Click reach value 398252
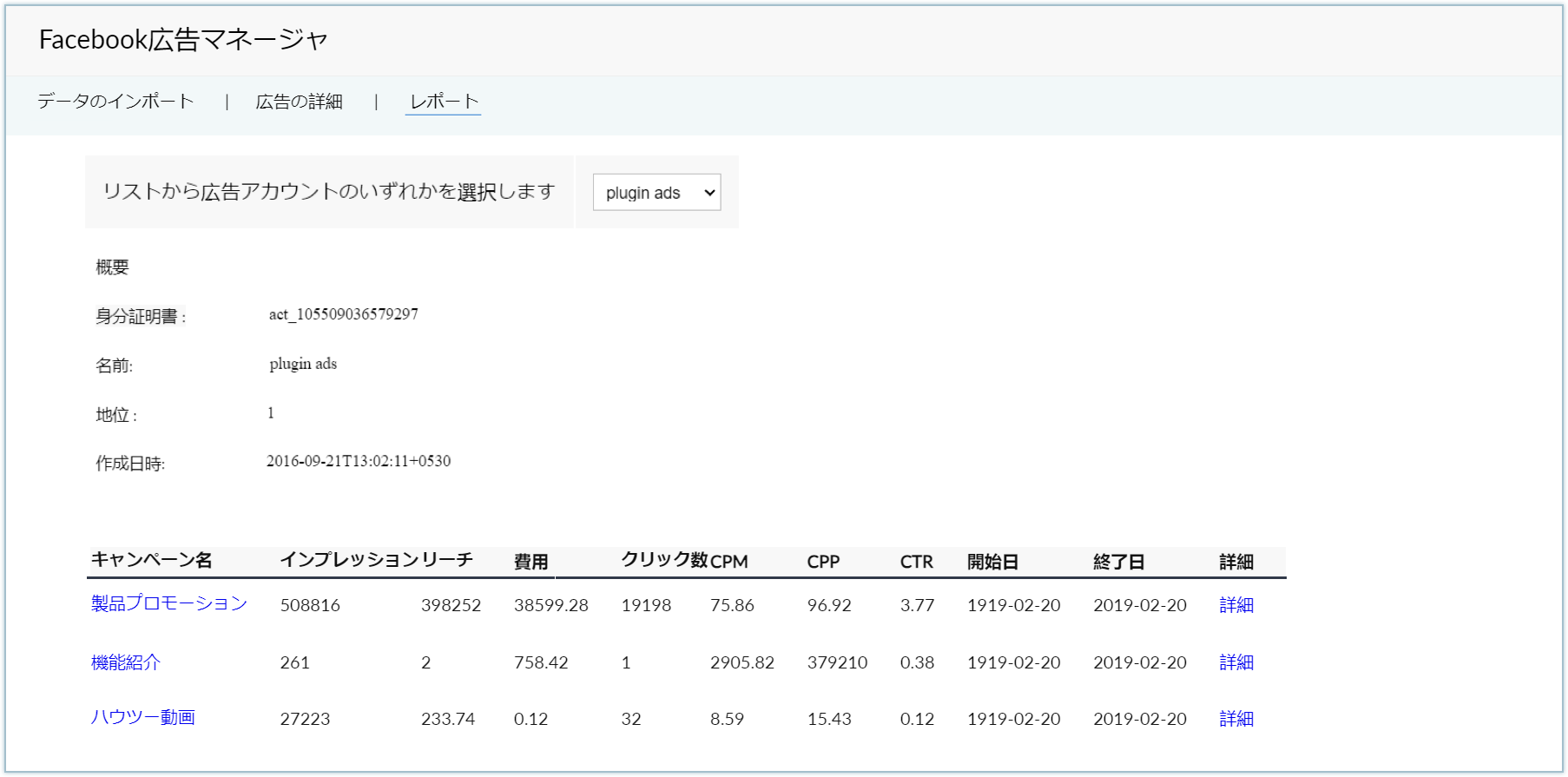 pos(451,605)
